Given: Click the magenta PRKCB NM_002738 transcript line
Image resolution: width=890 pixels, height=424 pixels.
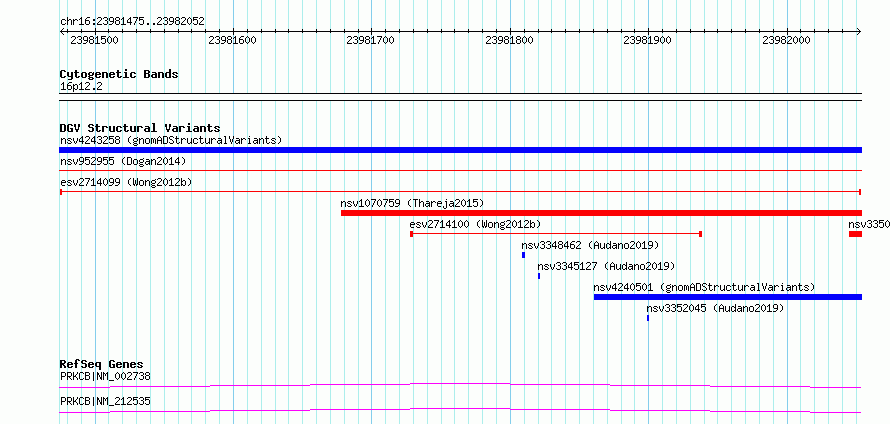Looking at the screenshot, I should point(460,385).
